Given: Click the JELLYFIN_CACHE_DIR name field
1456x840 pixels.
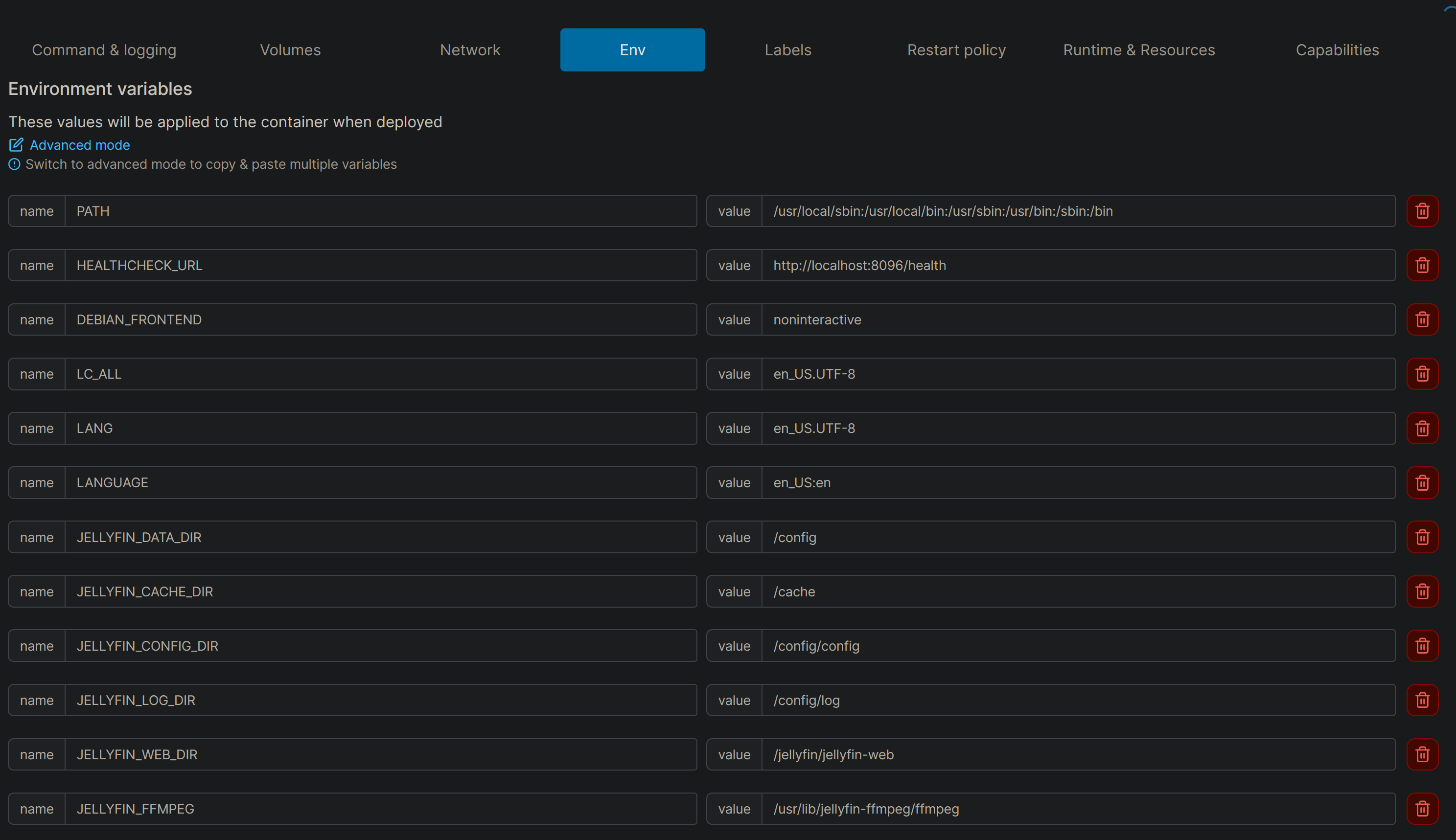Looking at the screenshot, I should pos(380,591).
